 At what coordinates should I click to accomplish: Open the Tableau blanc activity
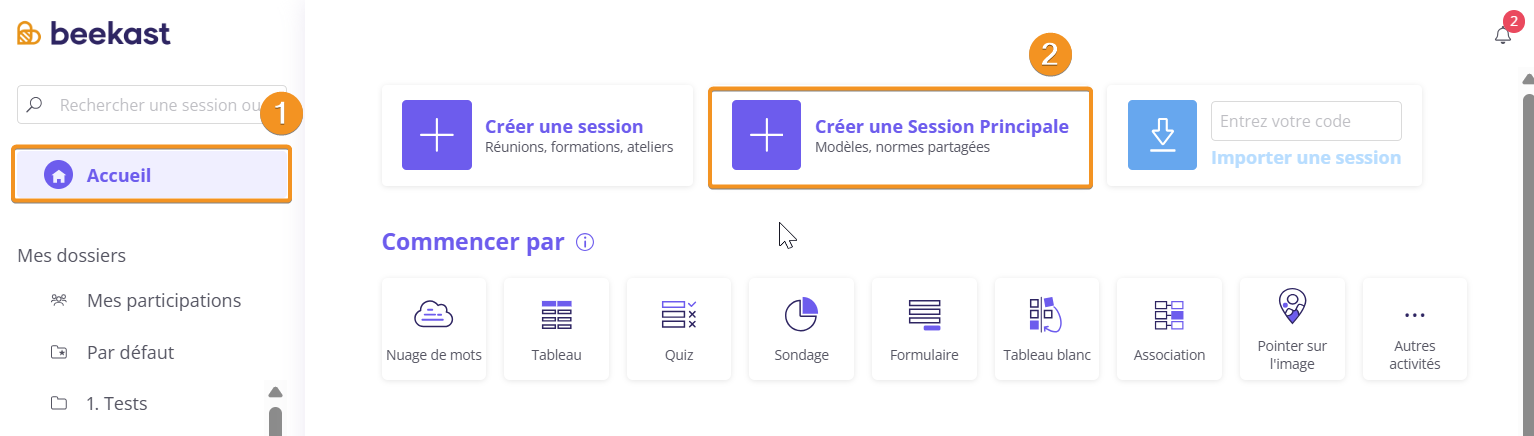tap(1047, 329)
